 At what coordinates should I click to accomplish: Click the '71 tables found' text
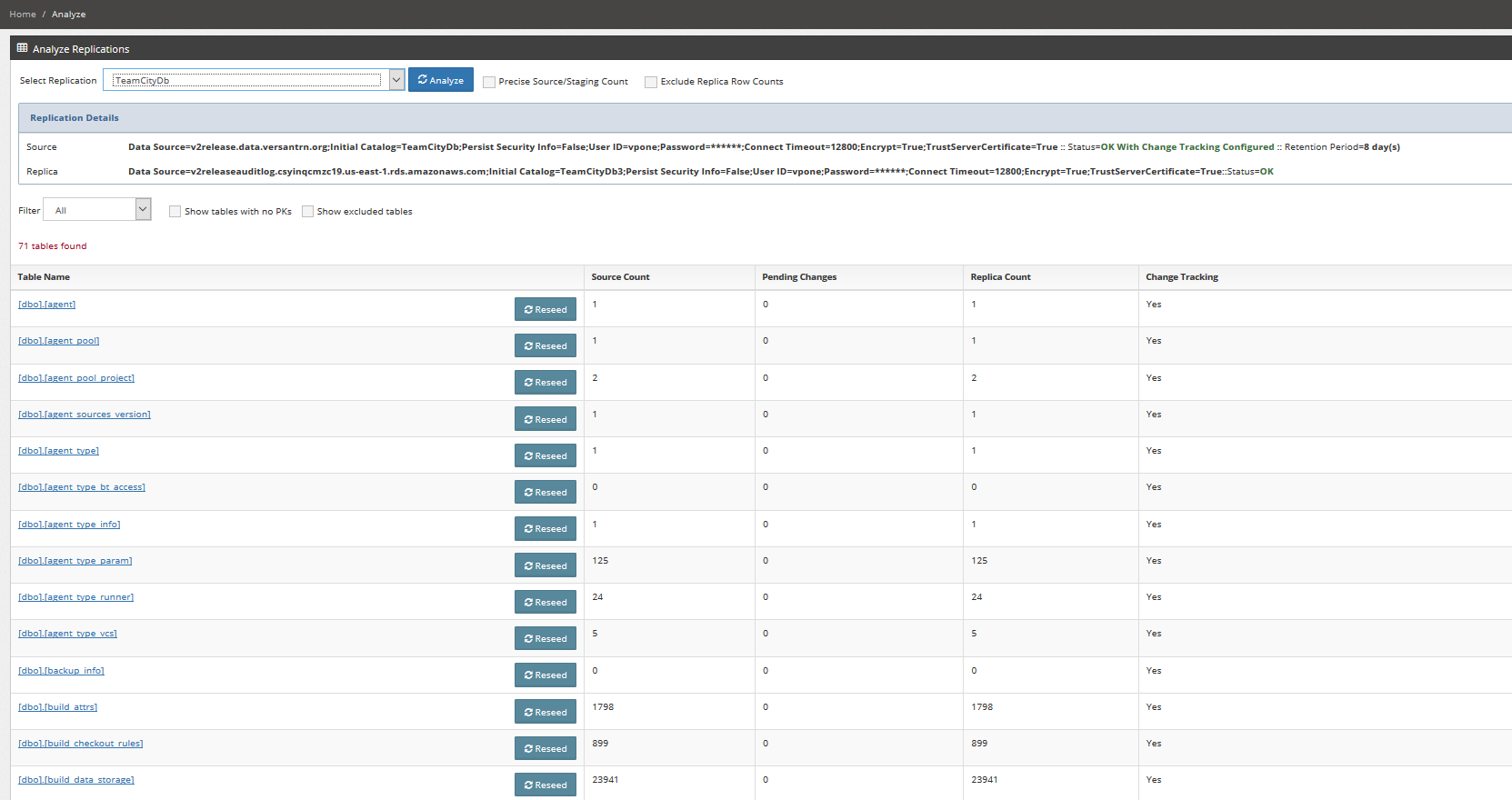point(53,246)
